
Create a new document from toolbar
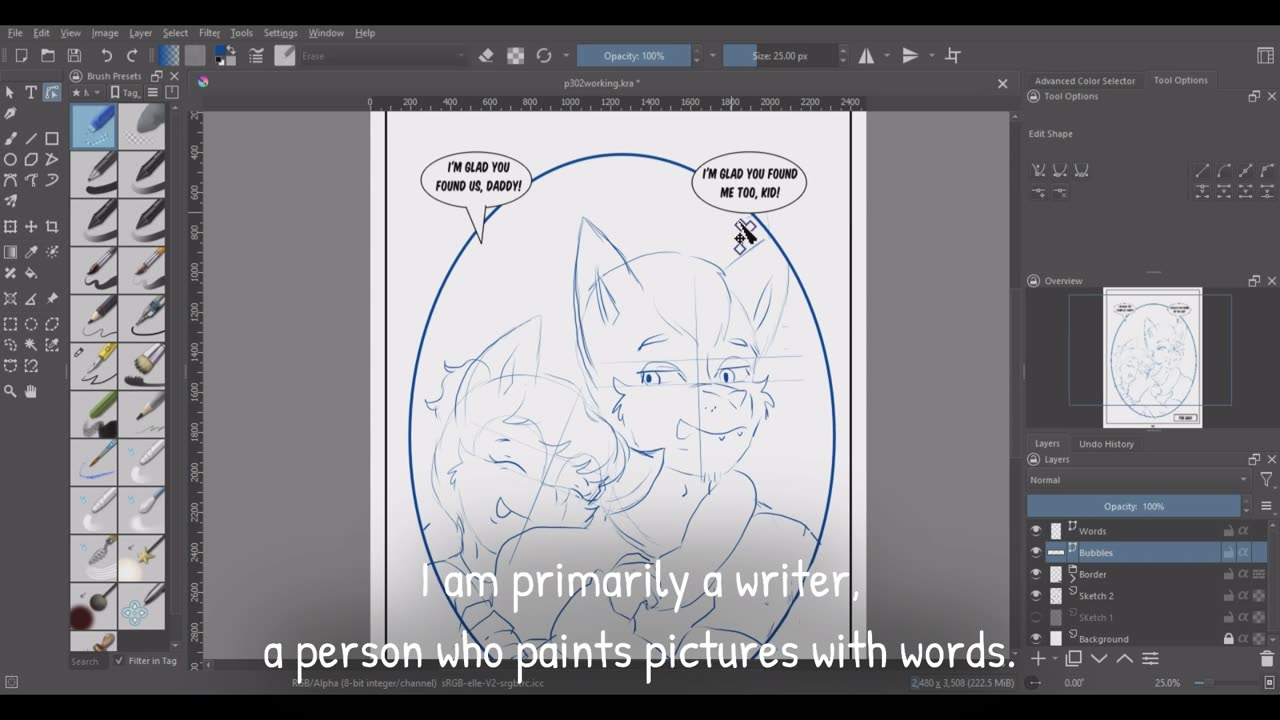(21, 56)
